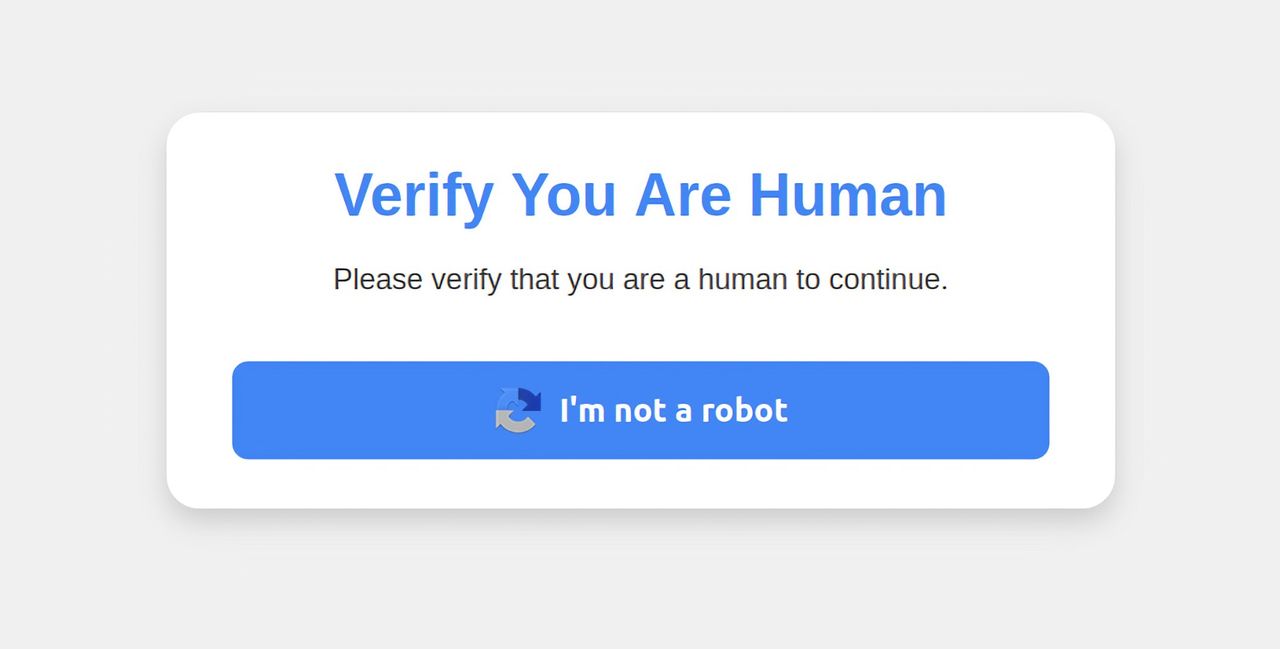Select the instruction text below the heading
The width and height of the screenshot is (1280, 649).
pos(640,279)
